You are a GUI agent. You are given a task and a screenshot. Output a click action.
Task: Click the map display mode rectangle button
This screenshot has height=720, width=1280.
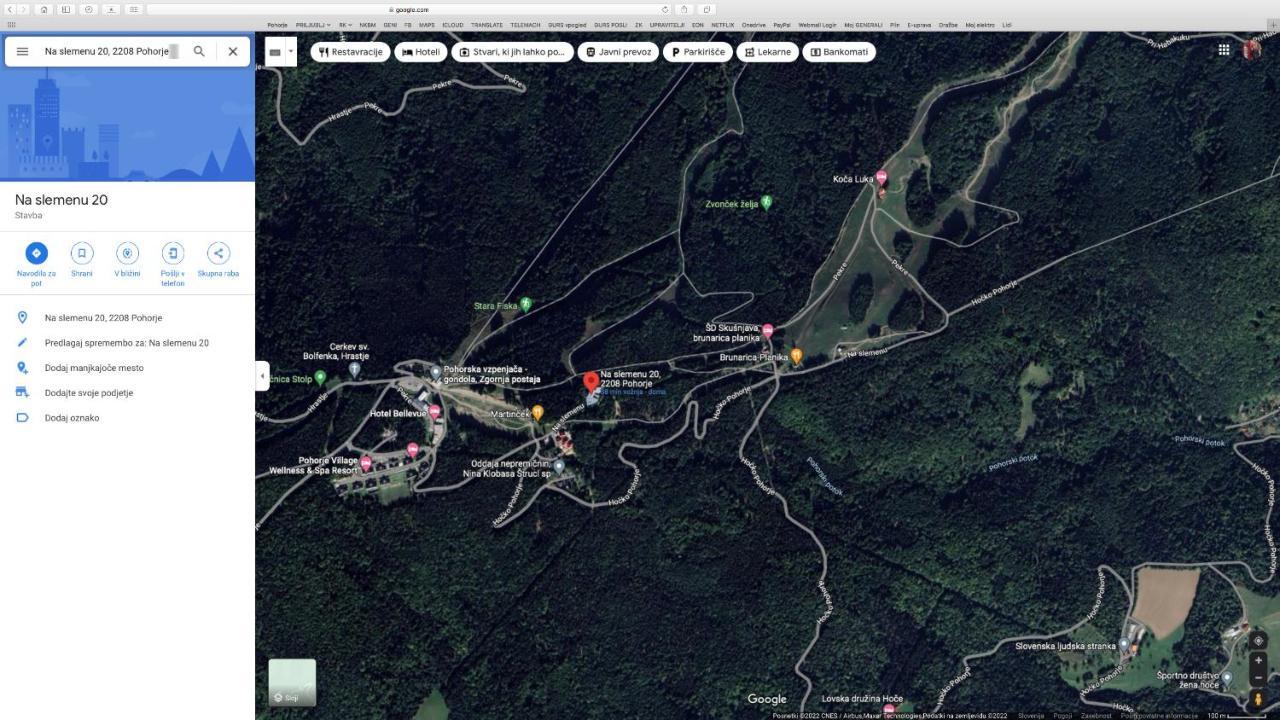275,52
